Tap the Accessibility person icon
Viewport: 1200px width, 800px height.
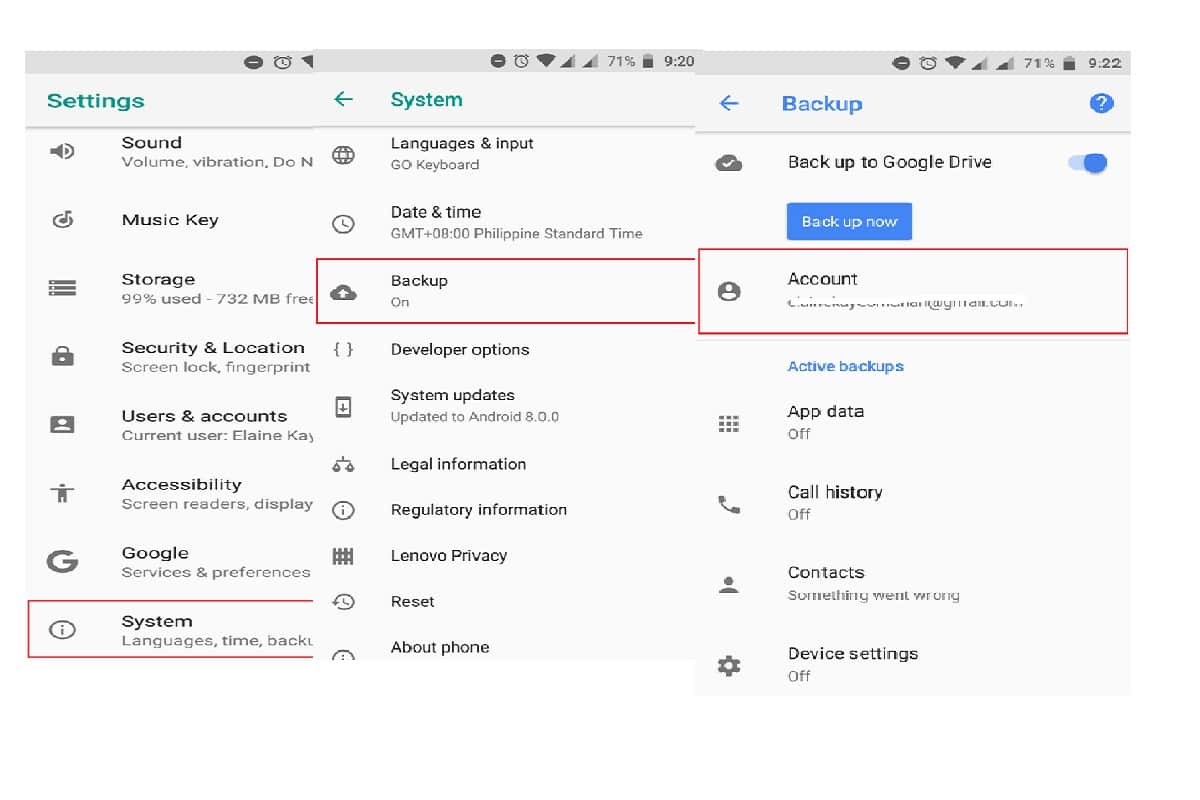point(62,492)
